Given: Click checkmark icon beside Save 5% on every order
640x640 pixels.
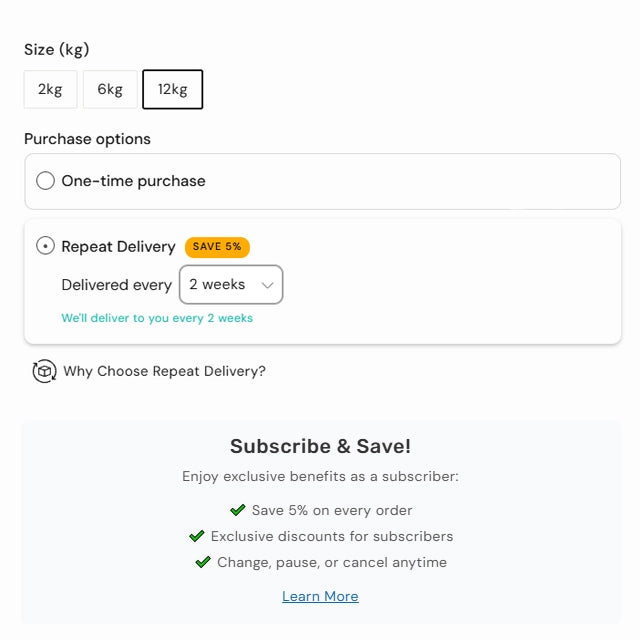Looking at the screenshot, I should 238,510.
